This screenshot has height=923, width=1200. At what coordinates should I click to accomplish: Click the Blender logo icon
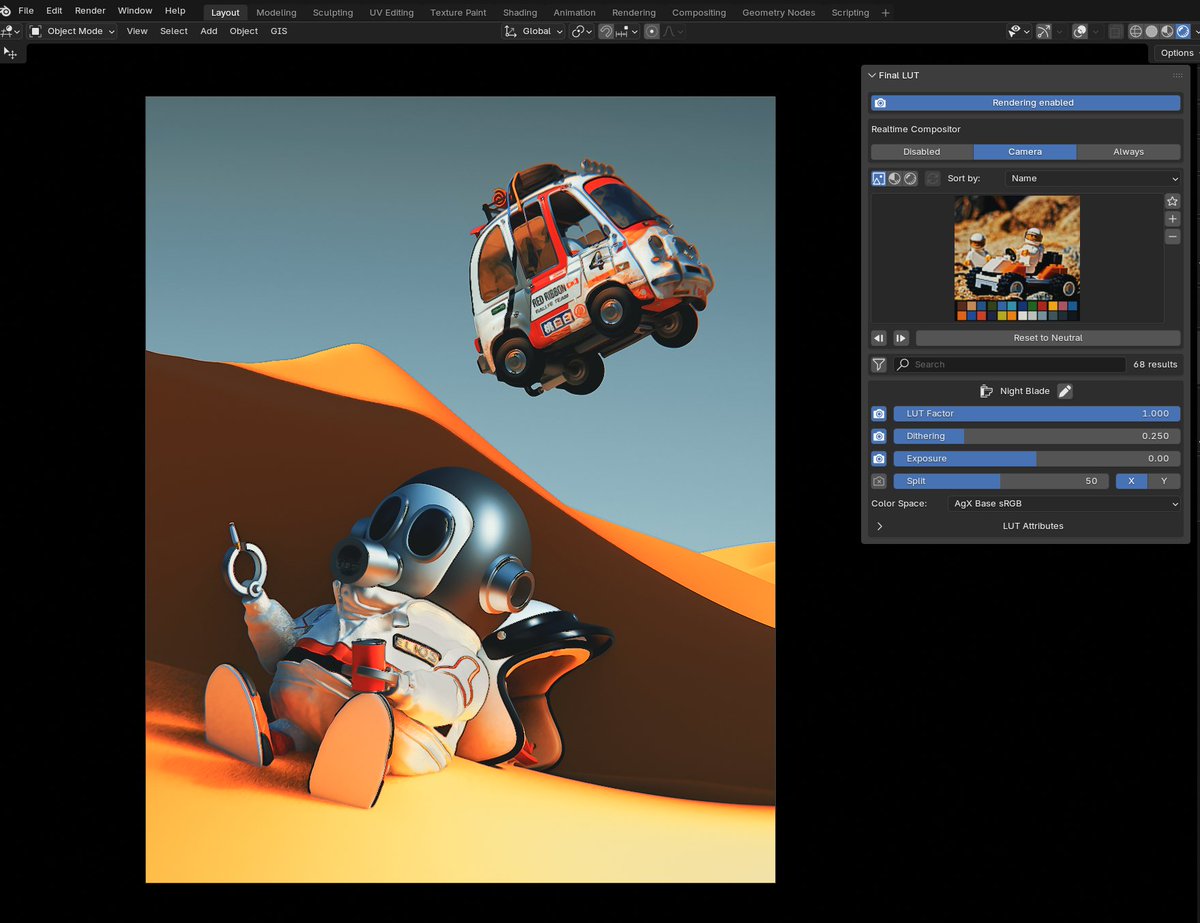coord(6,11)
